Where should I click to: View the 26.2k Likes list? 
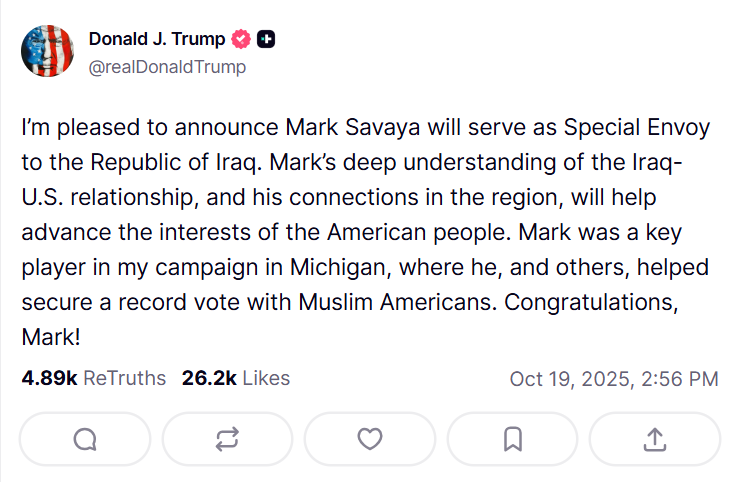236,378
